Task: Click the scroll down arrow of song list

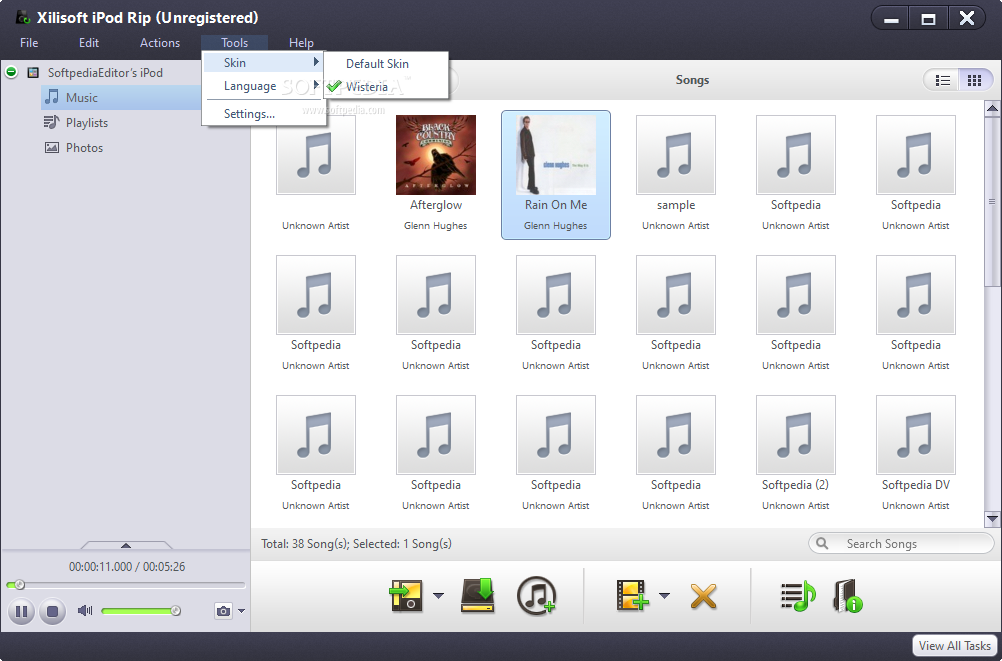Action: (992, 519)
